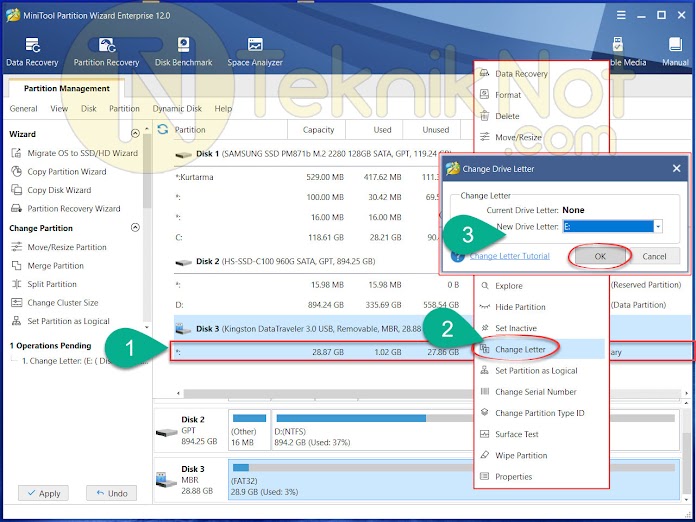
Task: Apply pending operations
Action: (x=44, y=493)
